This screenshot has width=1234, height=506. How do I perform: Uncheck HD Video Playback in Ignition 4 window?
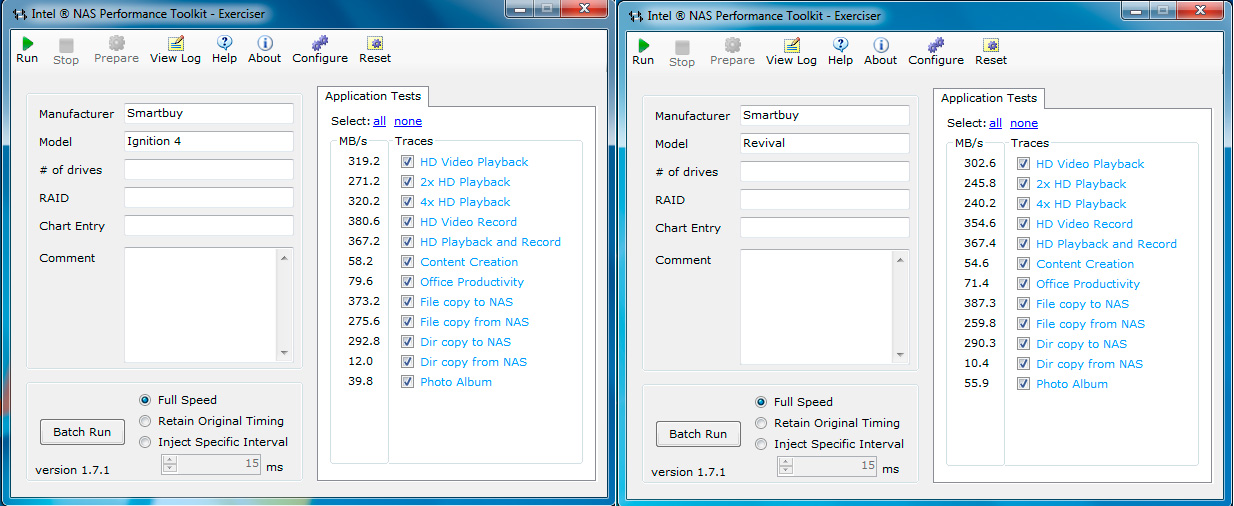pyautogui.click(x=407, y=162)
